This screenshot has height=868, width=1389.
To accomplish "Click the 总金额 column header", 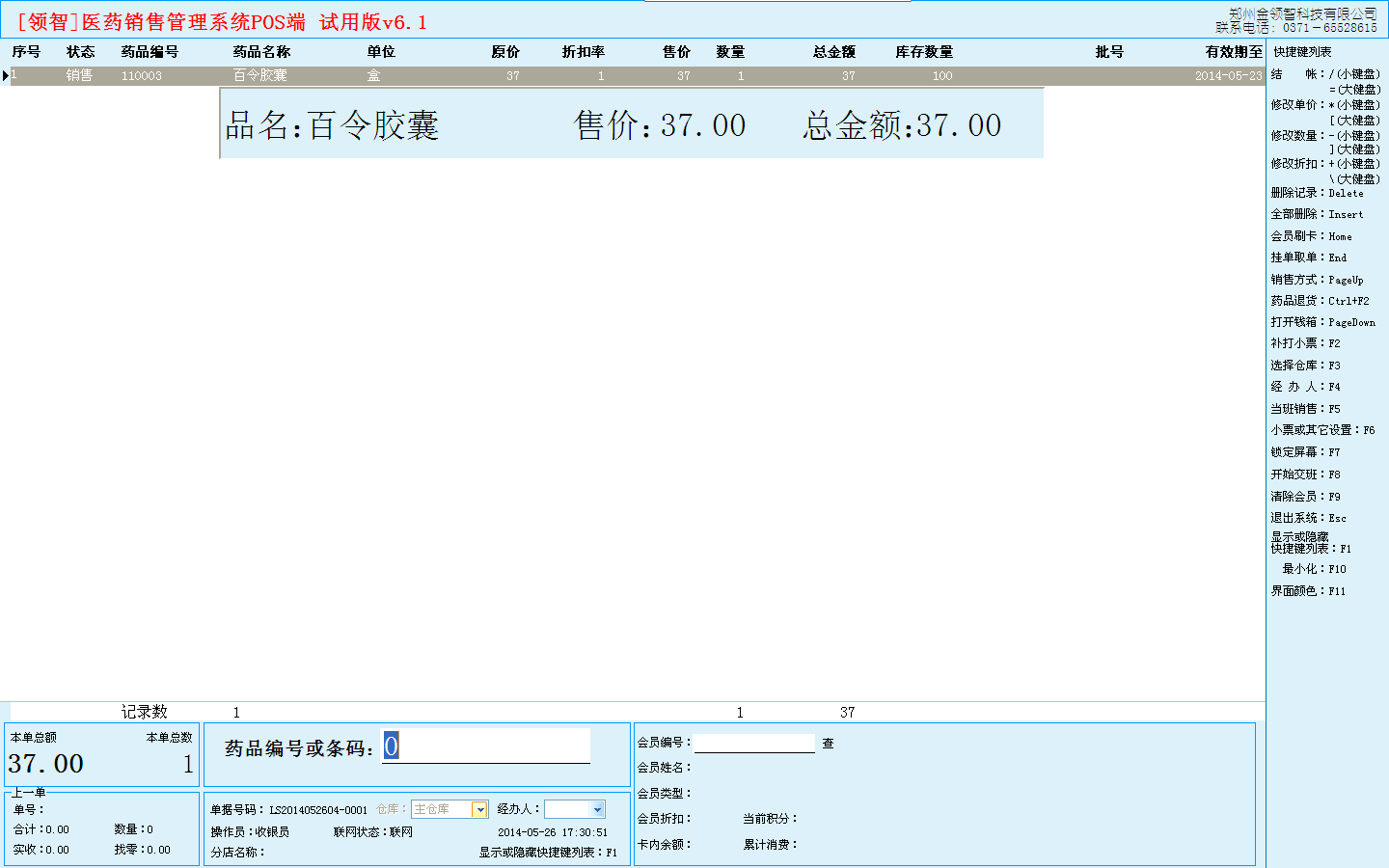I will coord(833,52).
